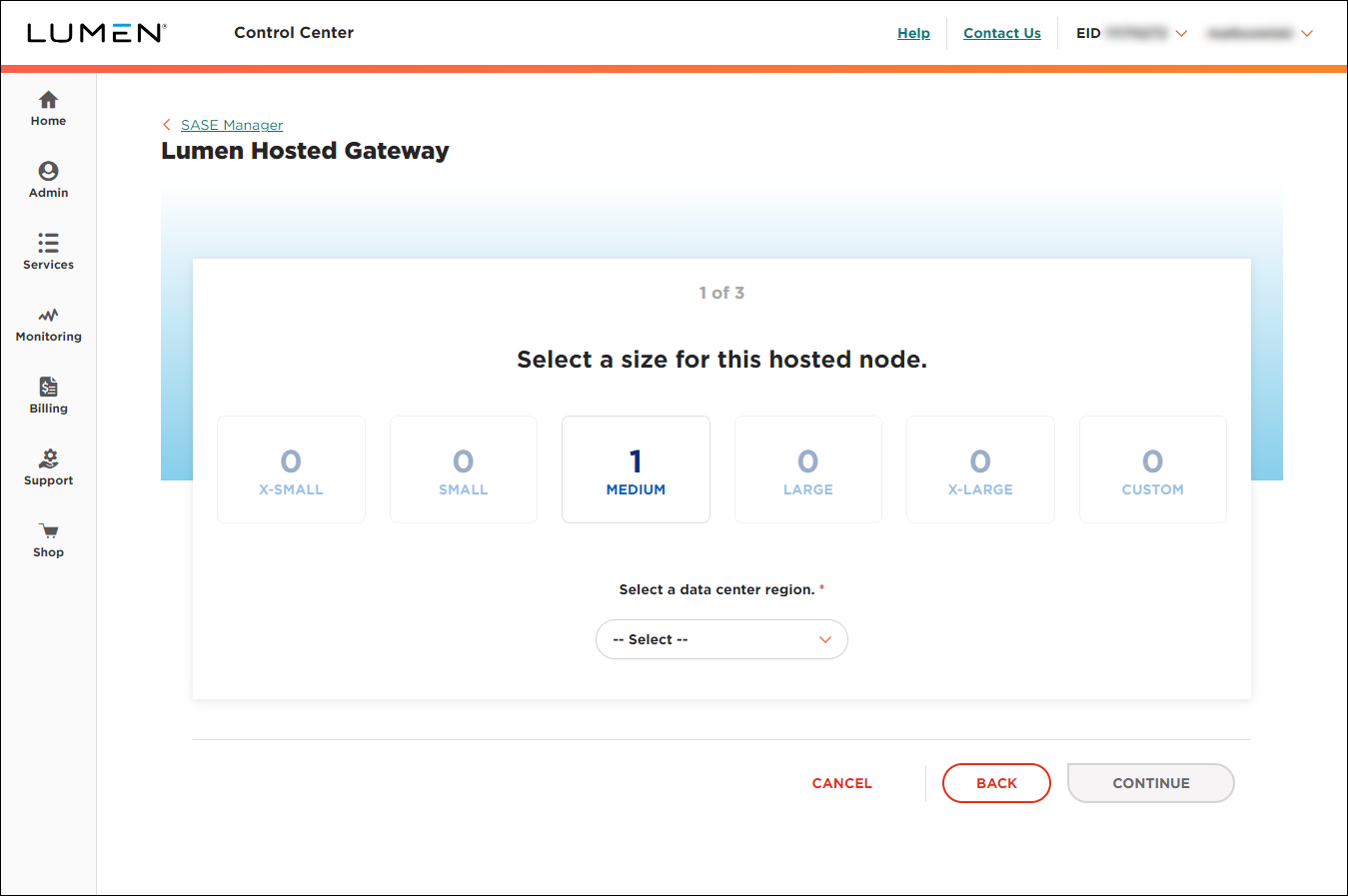Open the data center region dropdown
1348x896 pixels.
click(x=721, y=639)
